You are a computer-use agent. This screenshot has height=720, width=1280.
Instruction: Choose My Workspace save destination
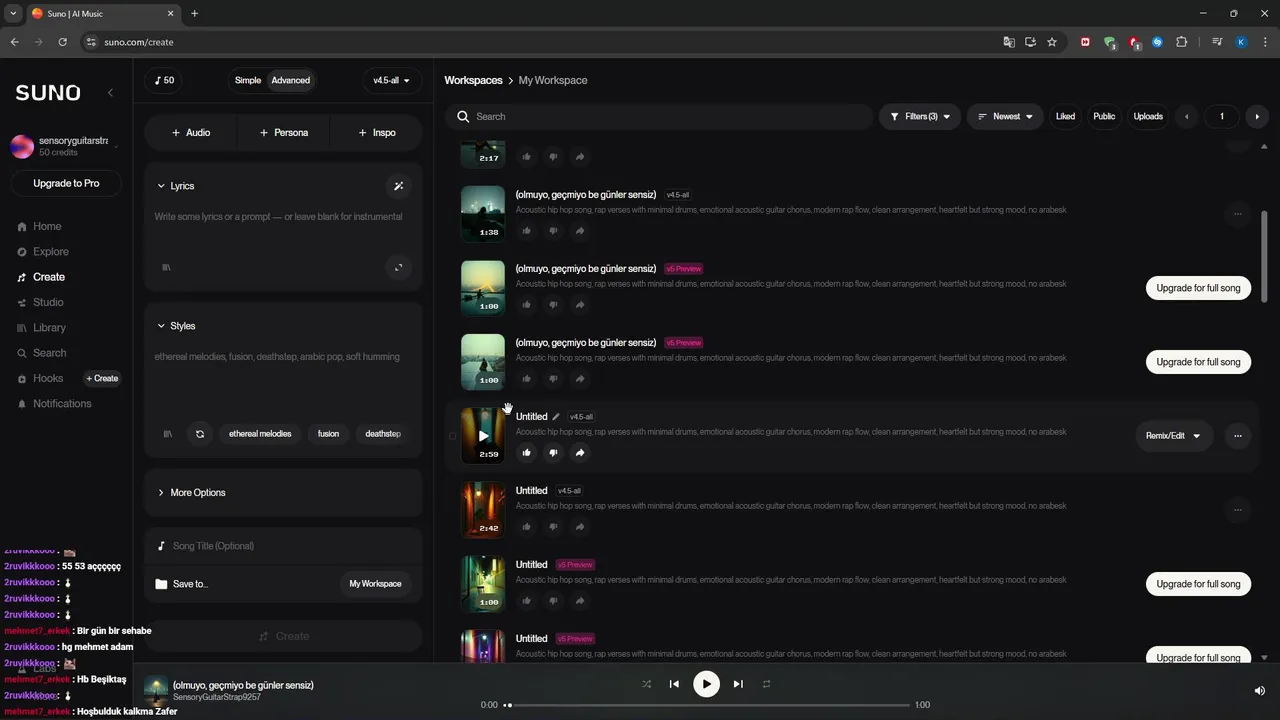tap(375, 584)
